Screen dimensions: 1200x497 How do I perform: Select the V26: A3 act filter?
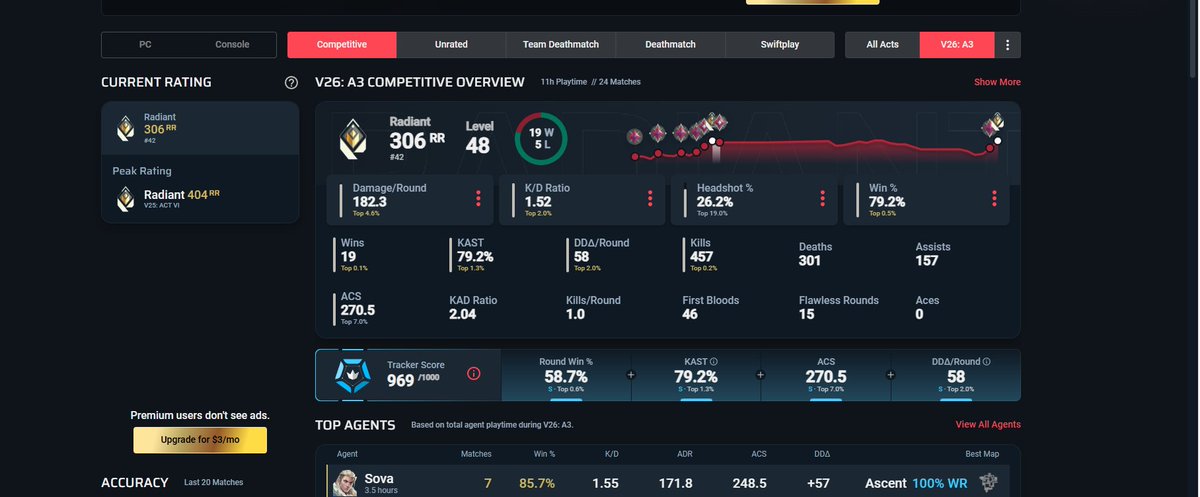coord(957,45)
